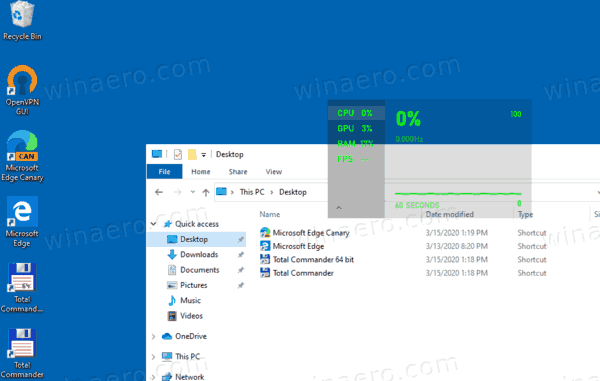Open Documents in the navigation pane
The image size is (600, 381).
click(200, 270)
